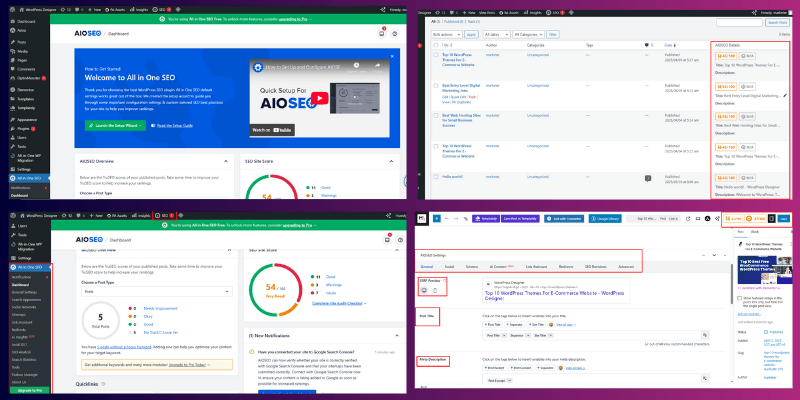
Task: Click the SEO item in overview dashboard admin bar
Action: click(164, 215)
